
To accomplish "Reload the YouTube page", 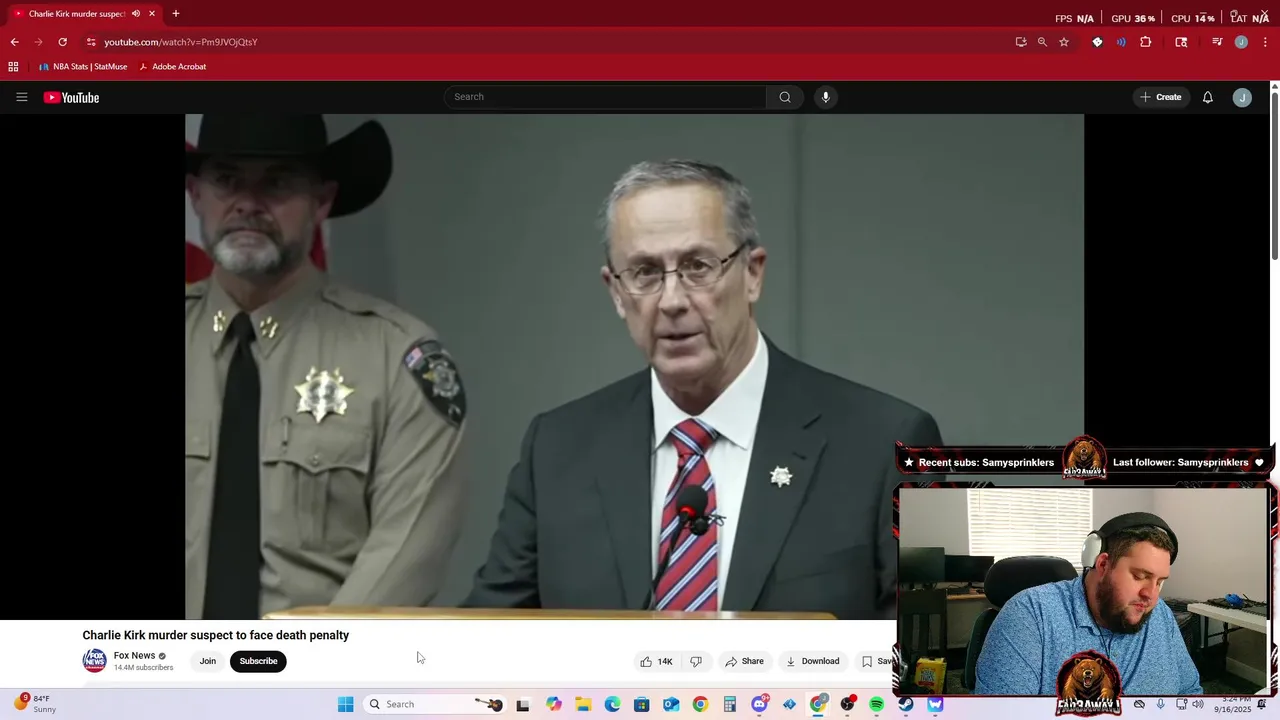I will [62, 42].
